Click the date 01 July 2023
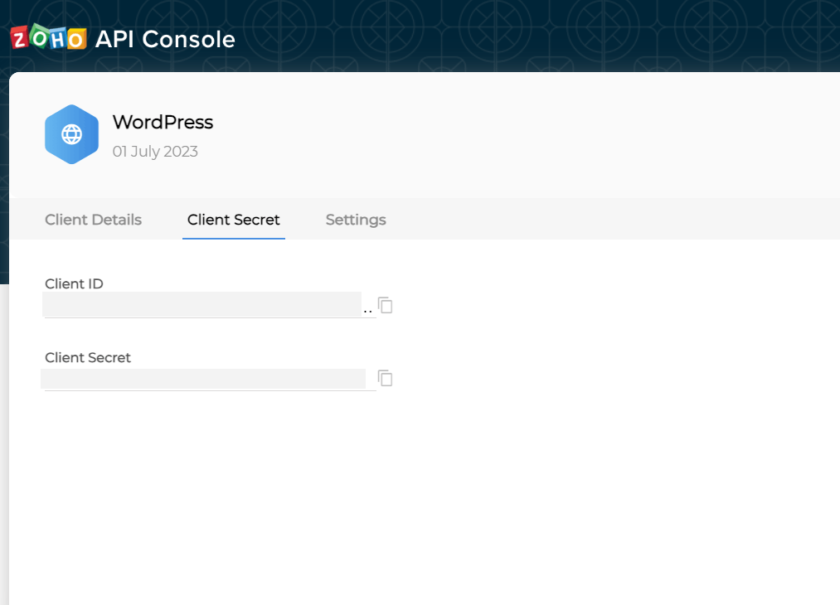This screenshot has height=605, width=840. point(155,152)
